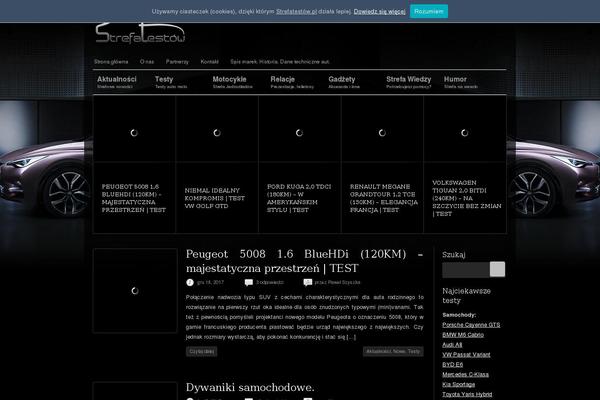Open article heading Peugeot 5008 majestatyczna przestrzeń
The image size is (600, 400).
(x=305, y=261)
